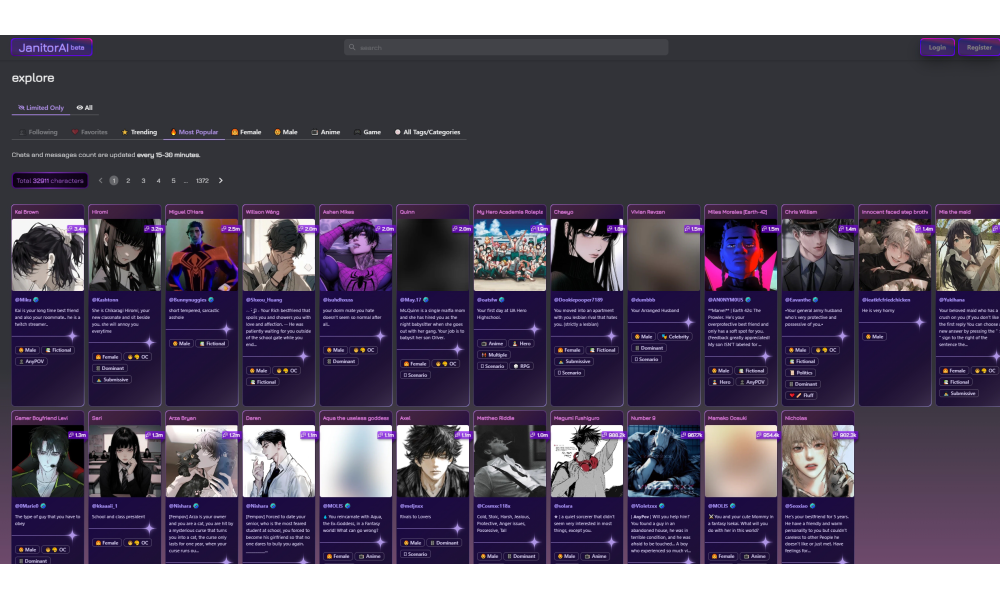Click the Dominant tag on Hiromi card
The width and height of the screenshot is (1000, 600).
(x=110, y=369)
